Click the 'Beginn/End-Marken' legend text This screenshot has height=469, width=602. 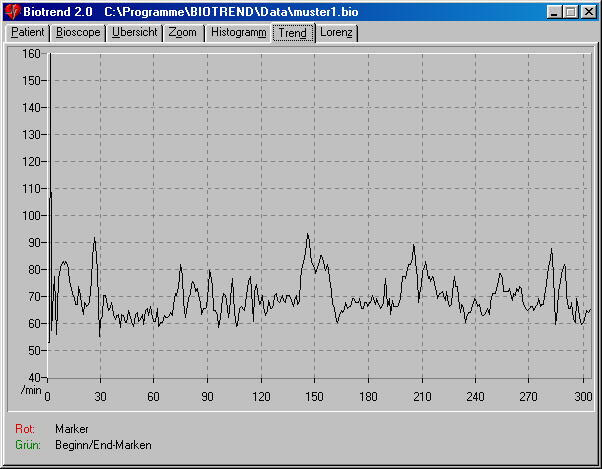103,445
